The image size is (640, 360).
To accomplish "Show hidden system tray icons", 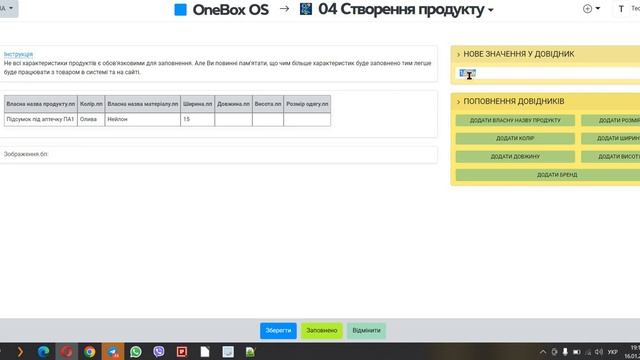I will [543, 352].
